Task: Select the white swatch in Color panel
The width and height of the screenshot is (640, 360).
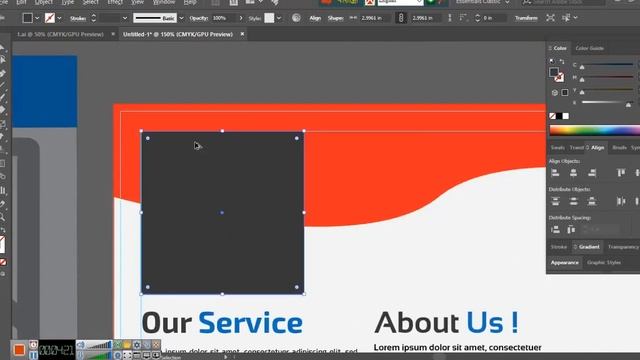Action: [x=566, y=116]
